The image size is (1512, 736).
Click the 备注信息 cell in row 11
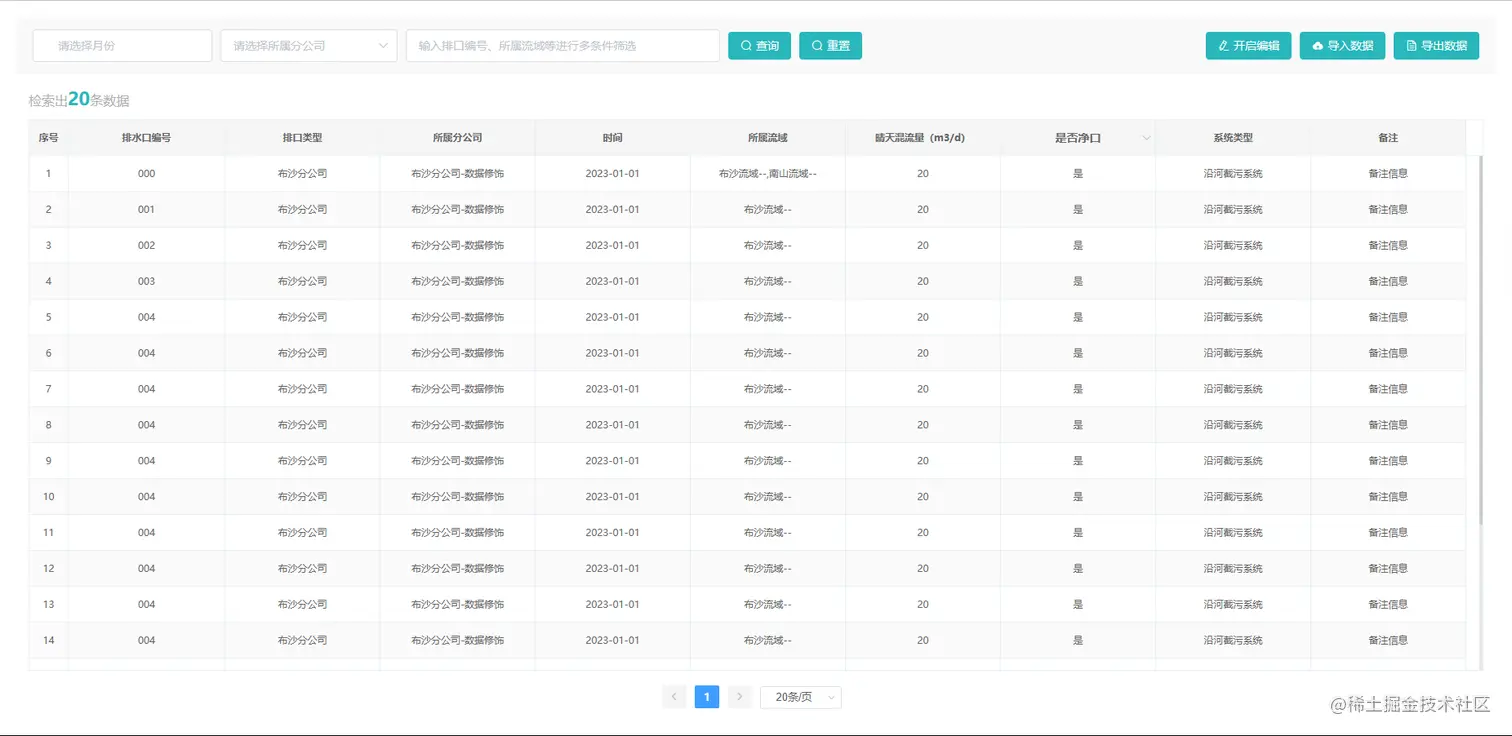1388,534
